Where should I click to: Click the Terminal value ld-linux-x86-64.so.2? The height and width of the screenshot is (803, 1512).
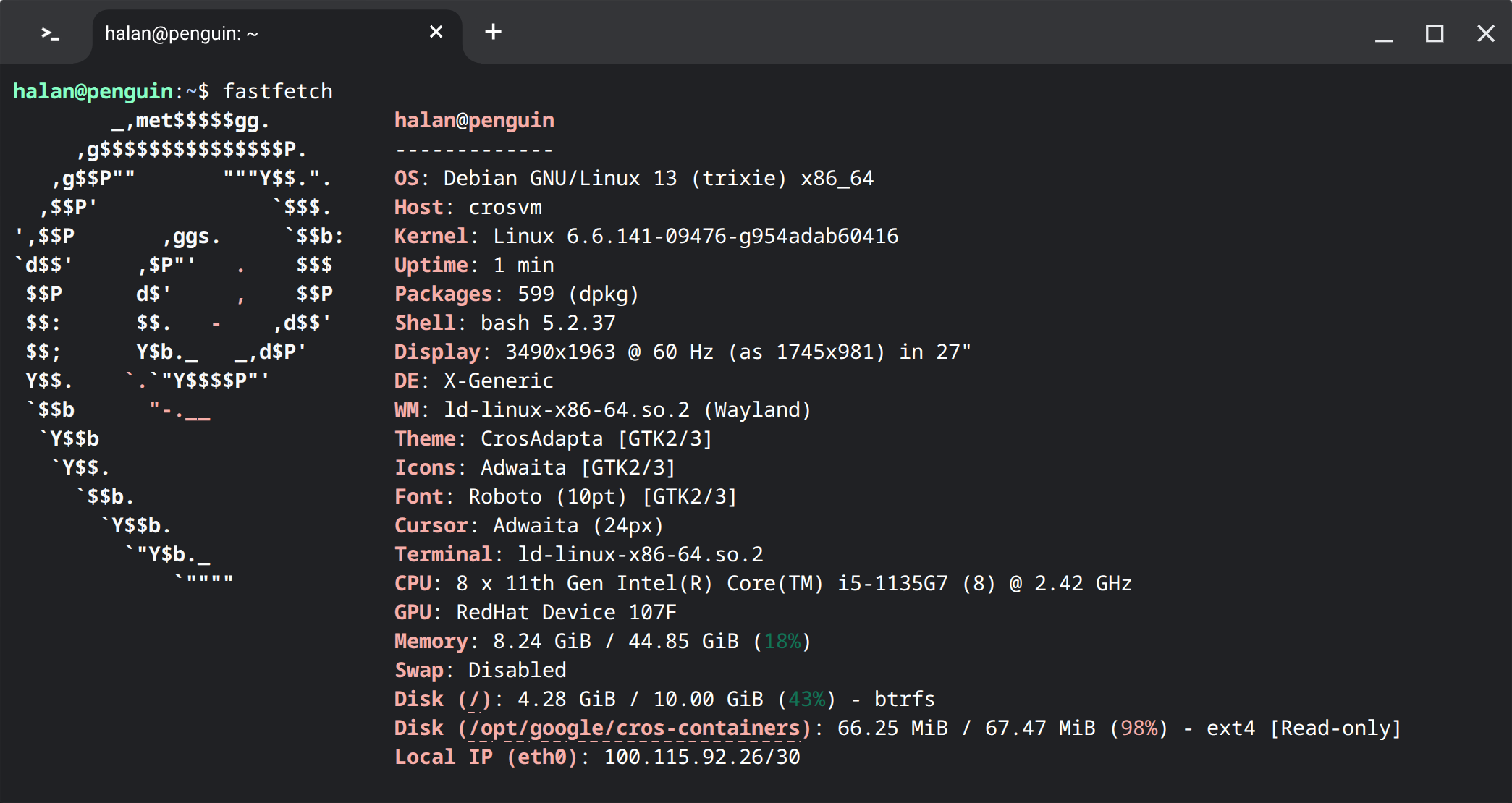pos(641,554)
